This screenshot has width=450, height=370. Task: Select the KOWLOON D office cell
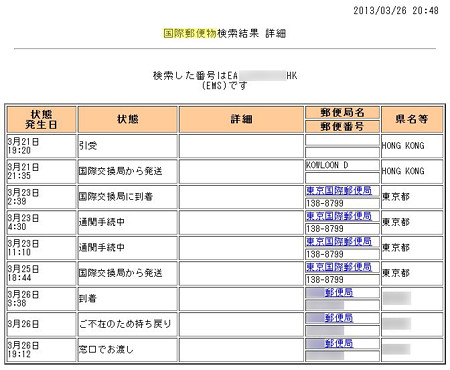[342, 165]
